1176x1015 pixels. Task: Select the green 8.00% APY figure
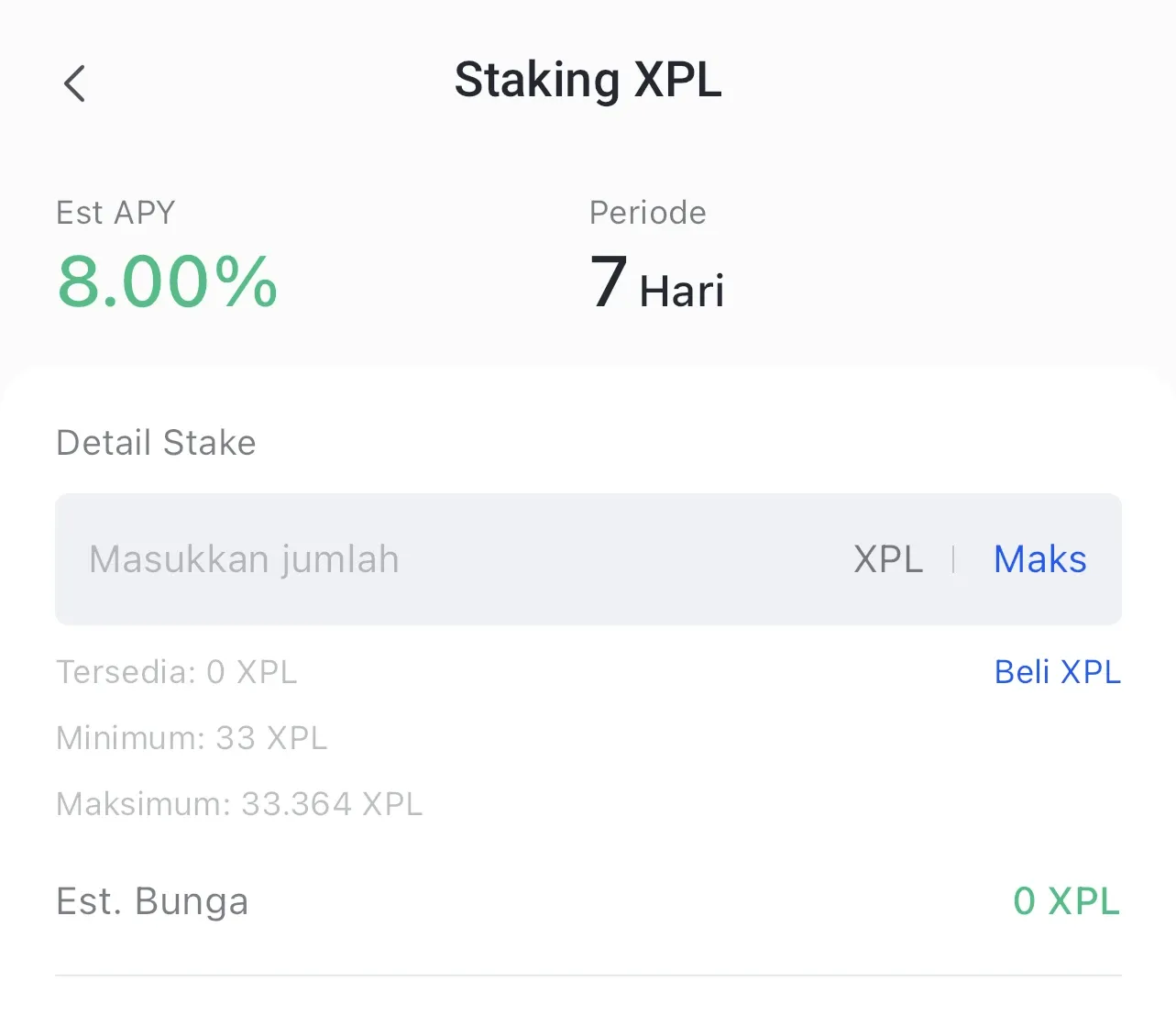(x=167, y=282)
